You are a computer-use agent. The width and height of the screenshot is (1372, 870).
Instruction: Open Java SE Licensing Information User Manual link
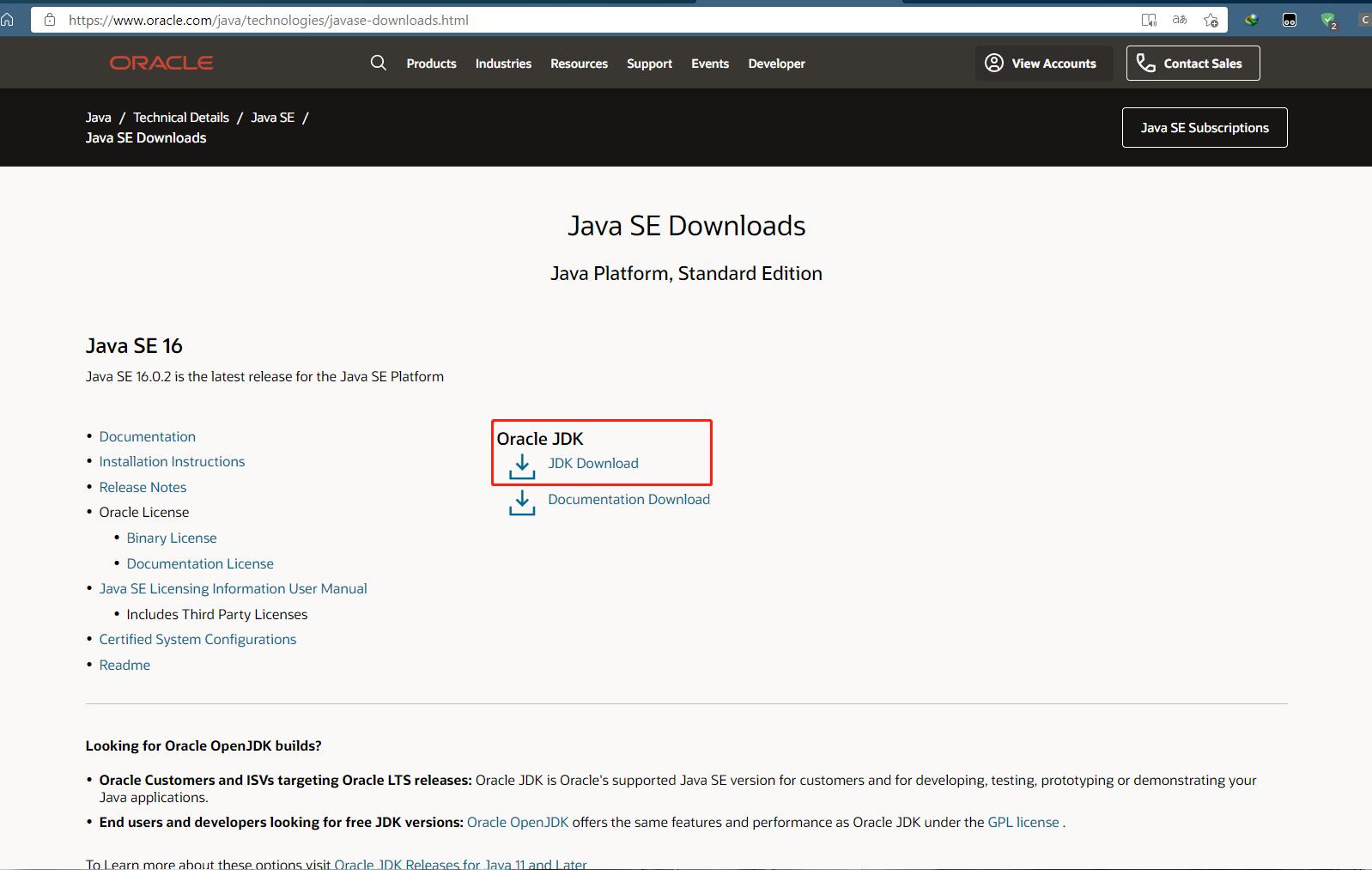pos(233,588)
